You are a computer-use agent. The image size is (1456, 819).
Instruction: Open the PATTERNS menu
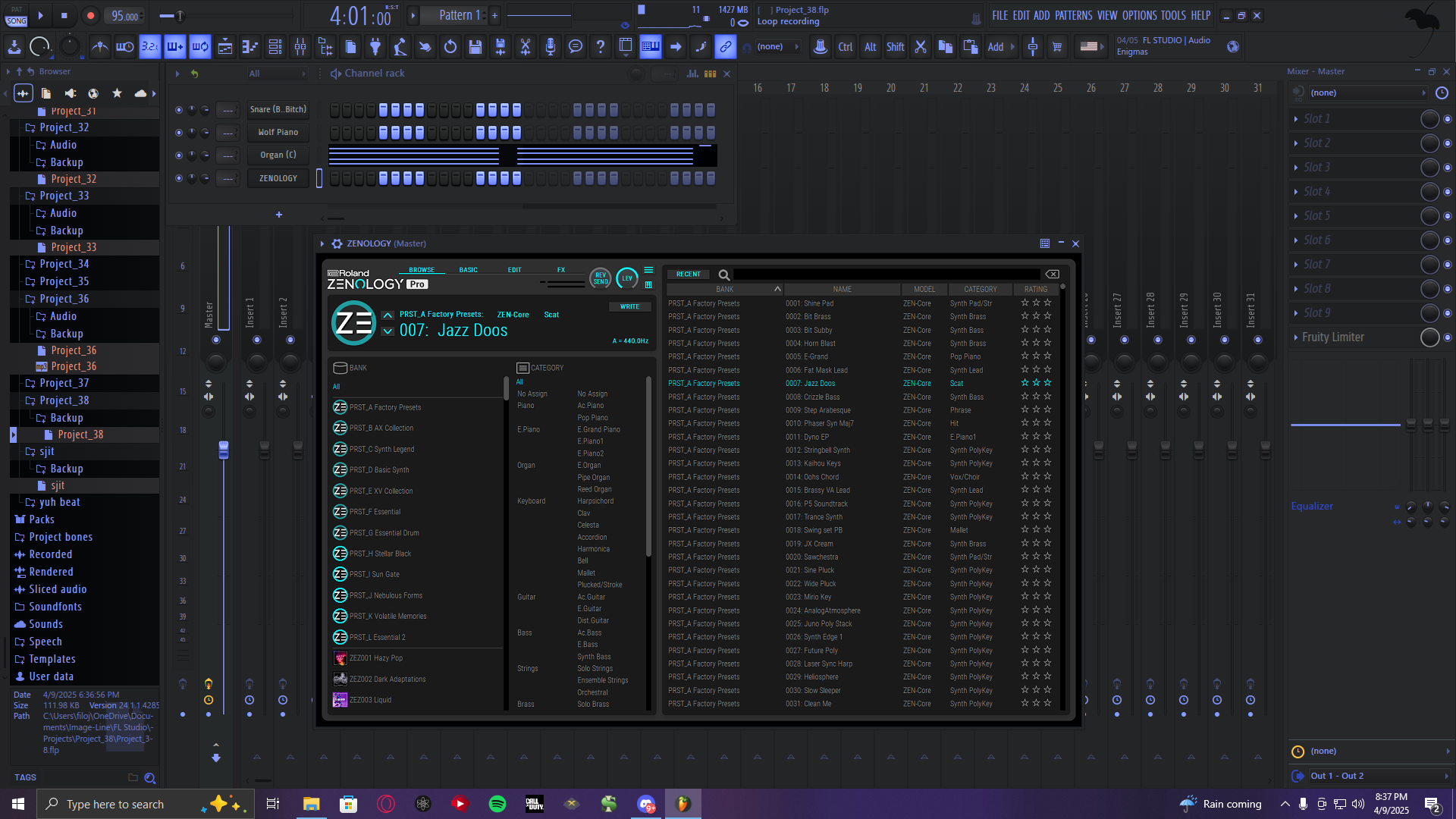pos(1073,15)
